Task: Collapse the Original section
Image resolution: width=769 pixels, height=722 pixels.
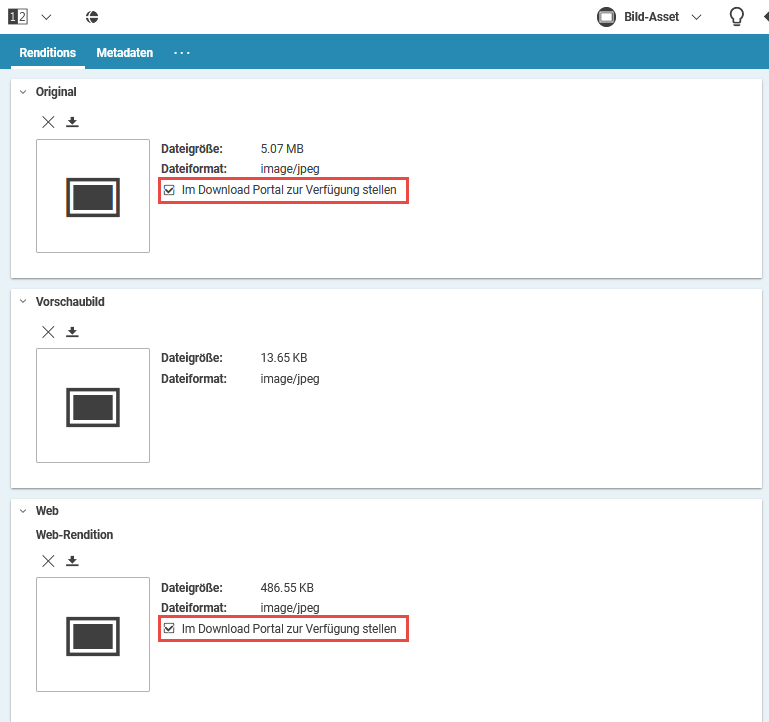Action: (22, 92)
